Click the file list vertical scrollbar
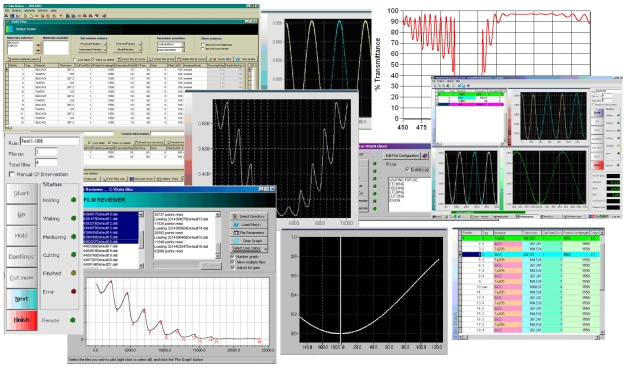The image size is (626, 368). click(x=141, y=240)
